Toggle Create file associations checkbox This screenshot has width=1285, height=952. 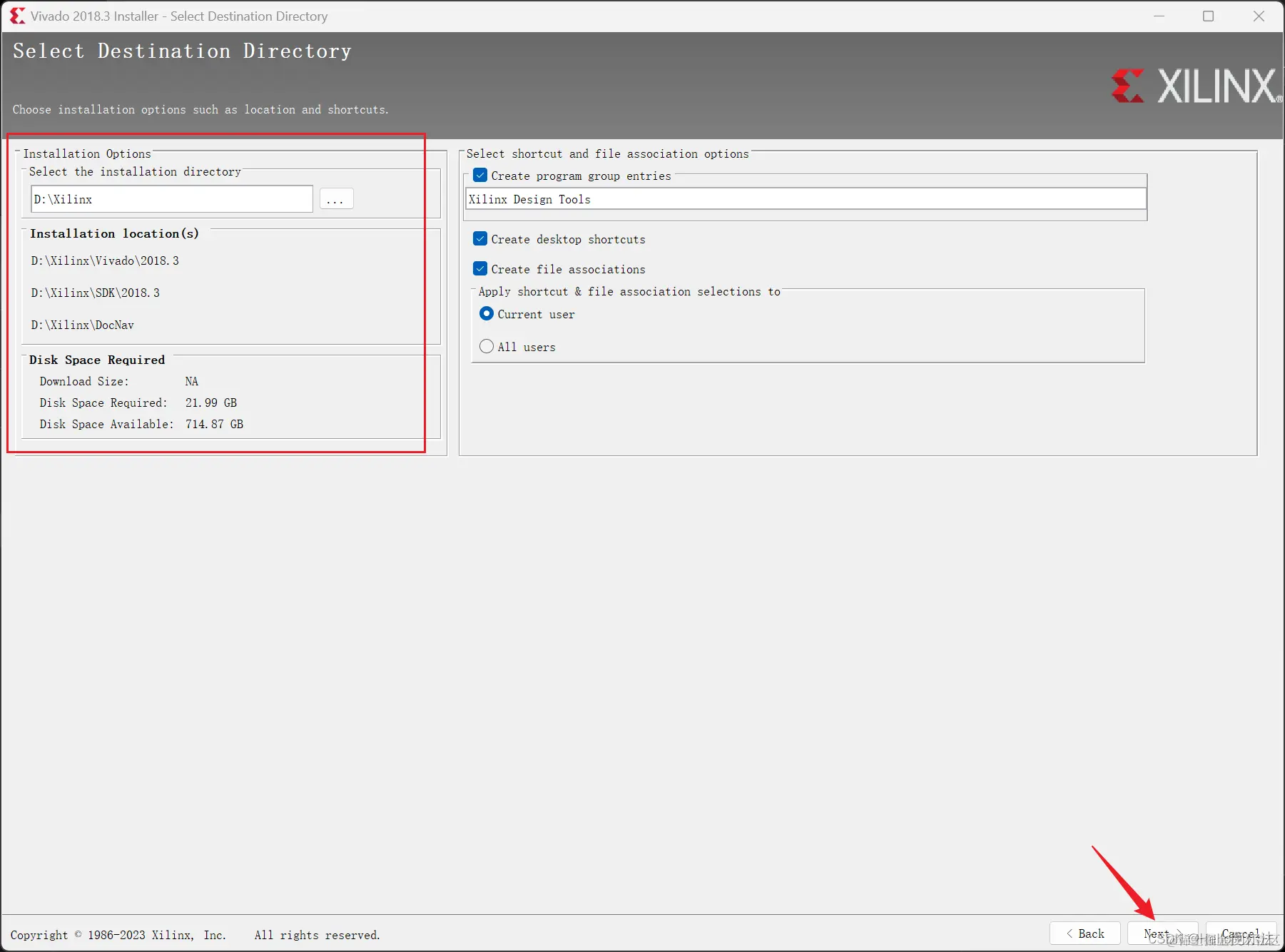tap(480, 269)
